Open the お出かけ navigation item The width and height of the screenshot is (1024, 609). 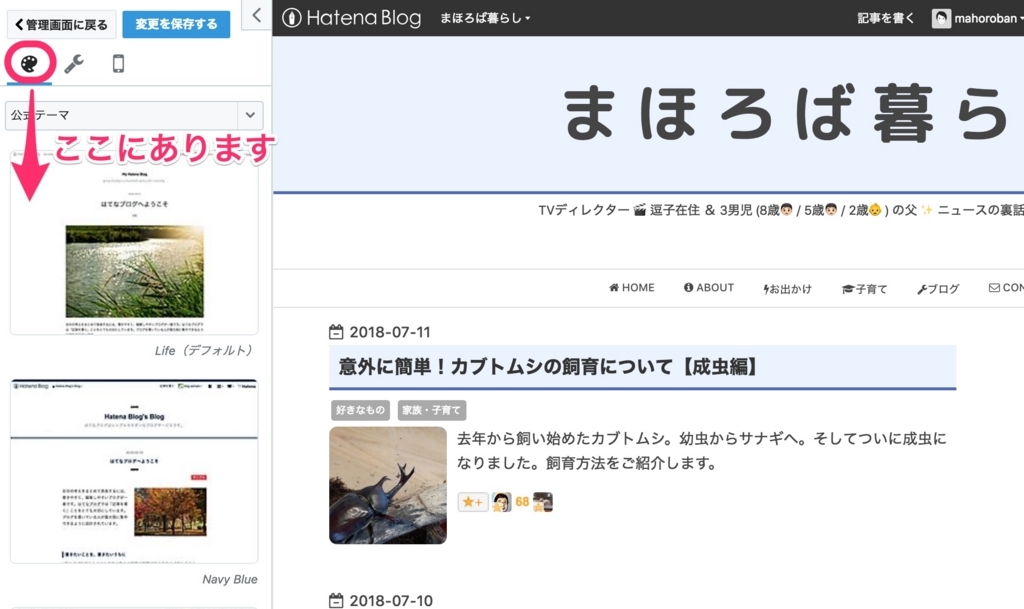click(x=787, y=289)
